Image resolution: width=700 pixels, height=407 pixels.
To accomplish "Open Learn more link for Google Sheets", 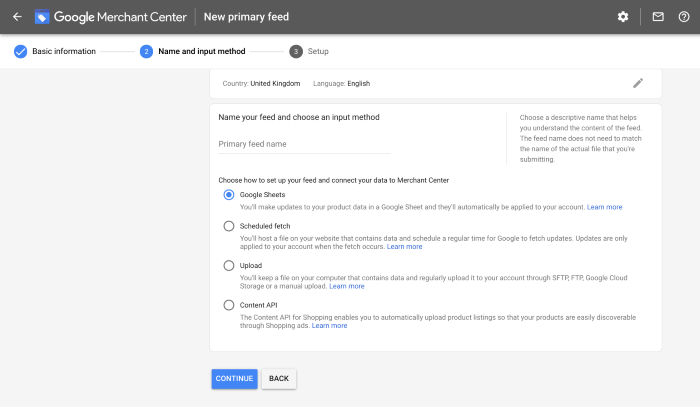I will [604, 207].
